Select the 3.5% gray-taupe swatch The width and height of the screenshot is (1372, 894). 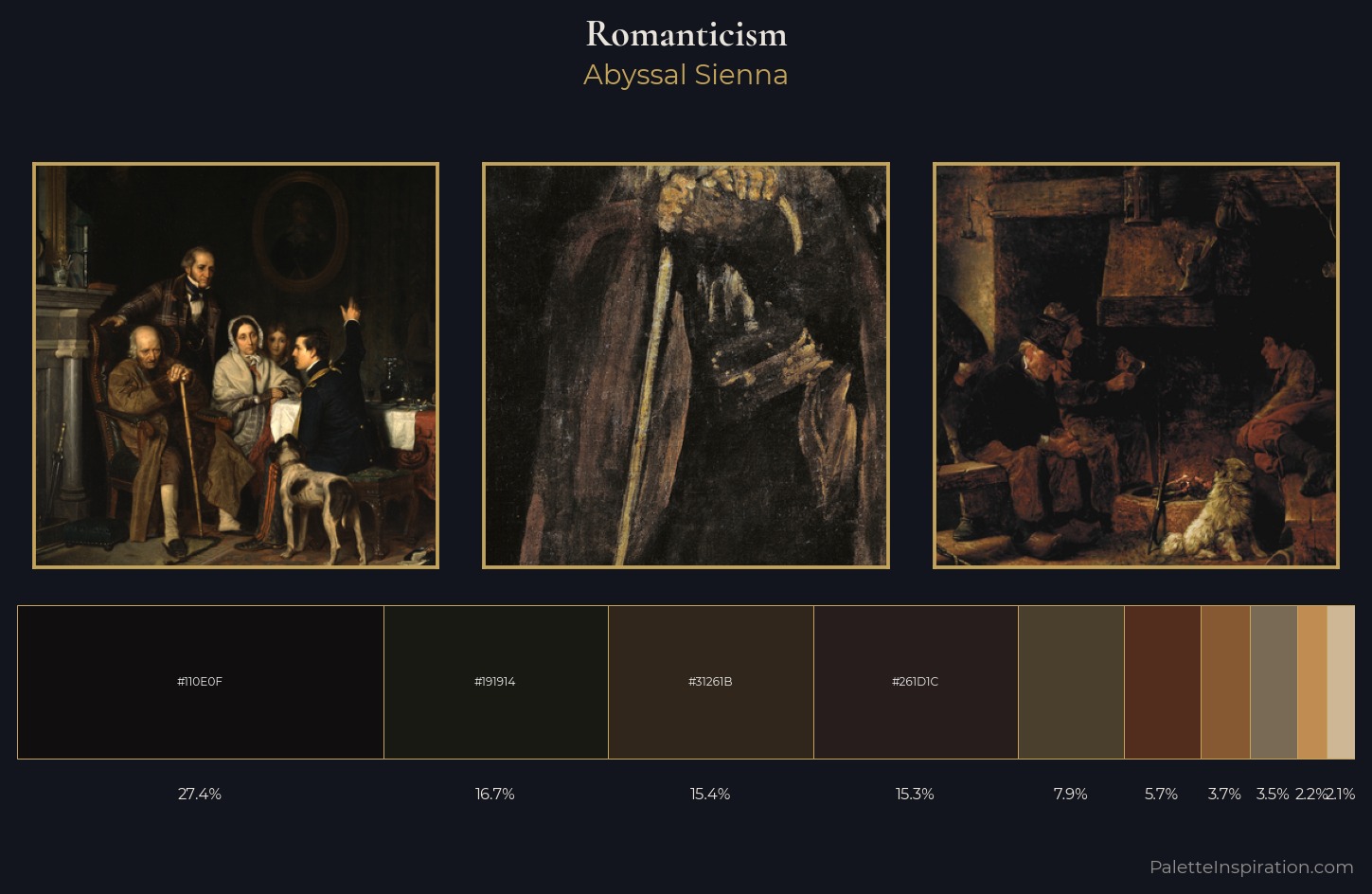(x=1274, y=682)
